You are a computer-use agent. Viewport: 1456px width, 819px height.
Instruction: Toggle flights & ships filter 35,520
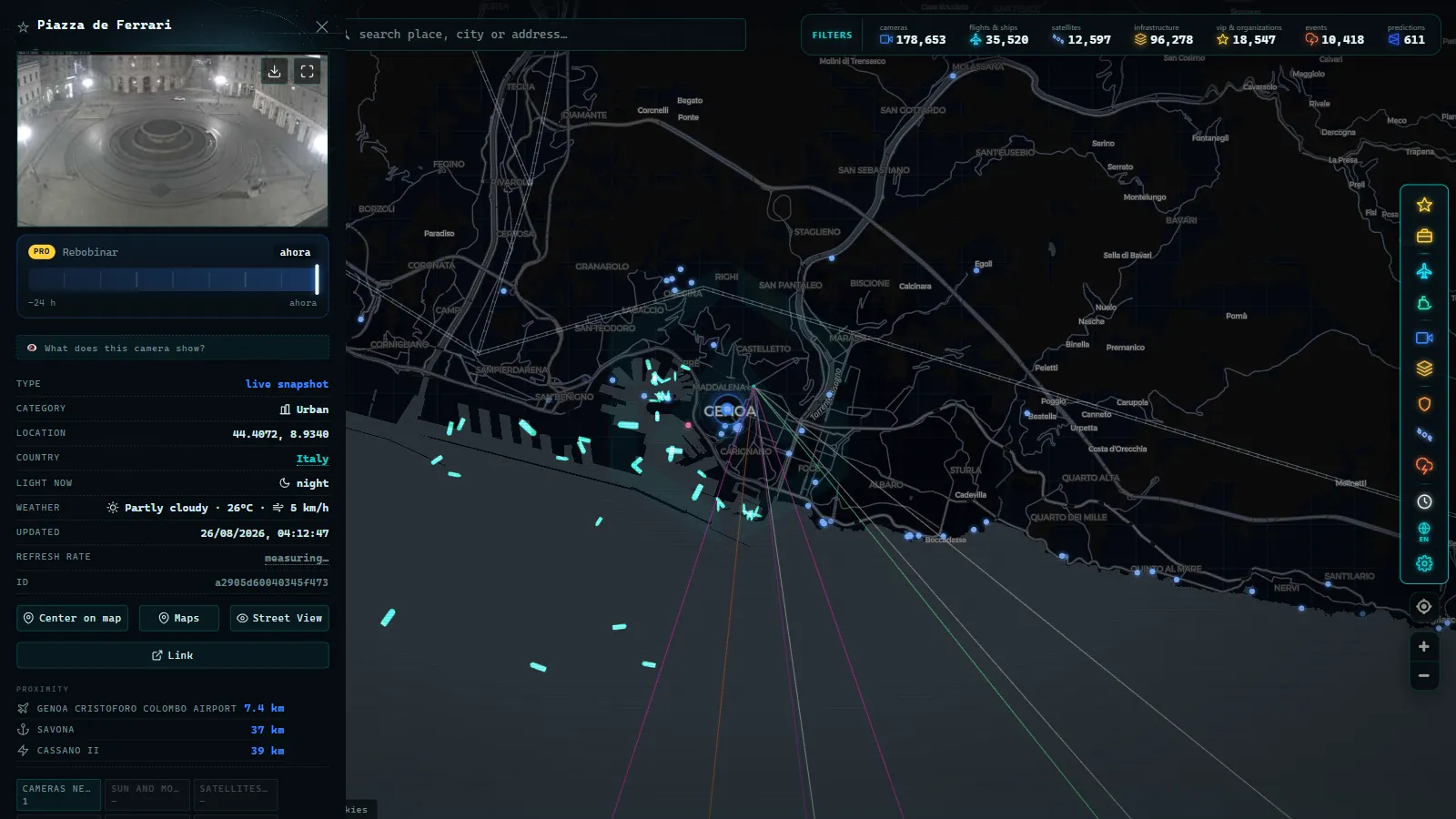(998, 35)
